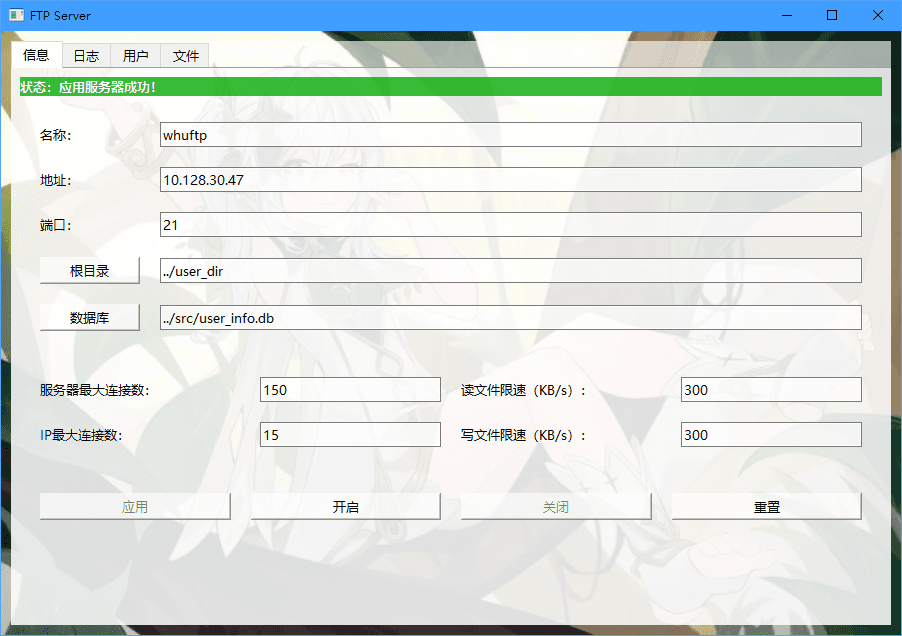This screenshot has width=902, height=636.
Task: Minimize the FTP Server window
Action: (787, 15)
